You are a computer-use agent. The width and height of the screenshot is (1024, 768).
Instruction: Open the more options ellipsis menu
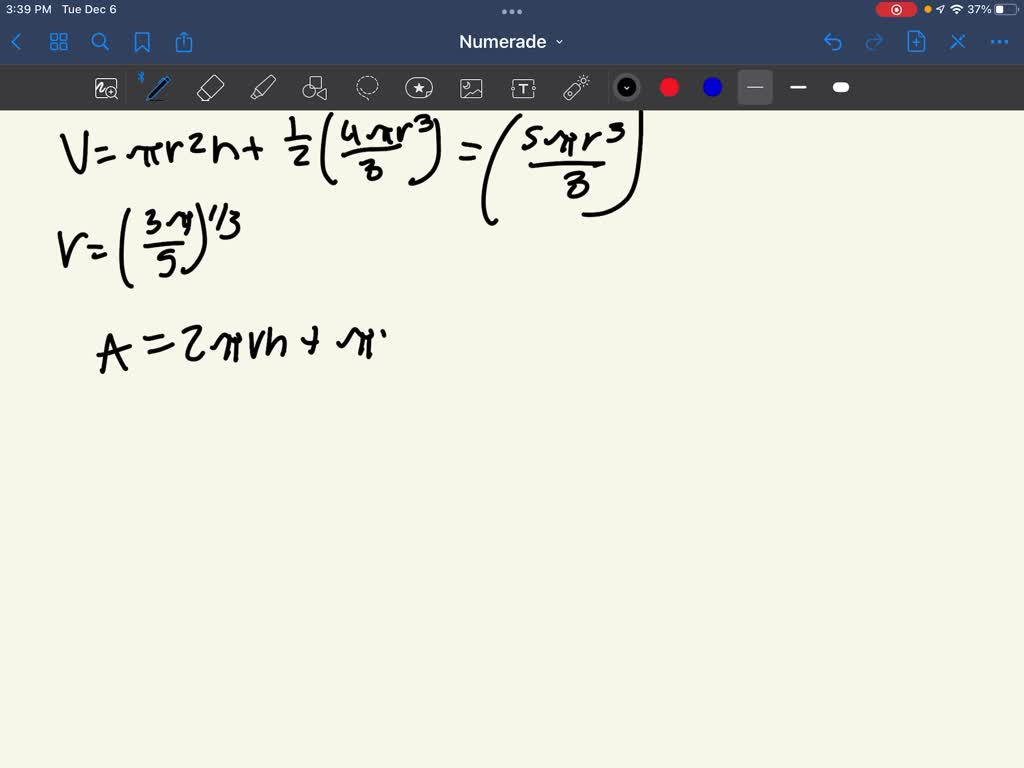[x=999, y=42]
